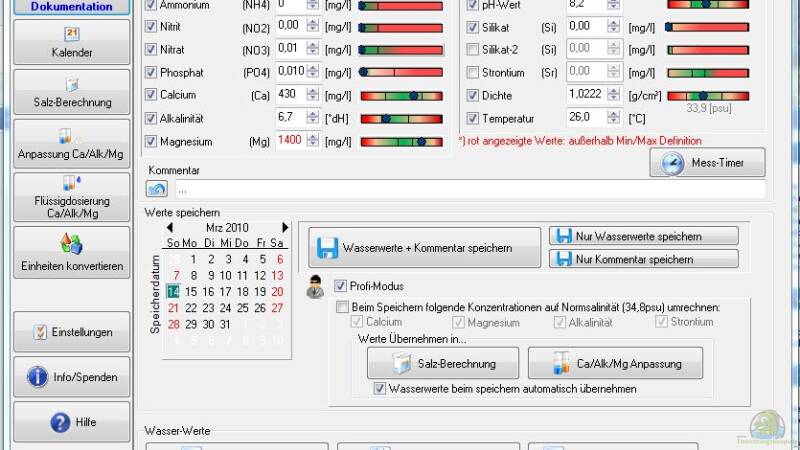Enable the Strontium measurement checkbox

(474, 73)
